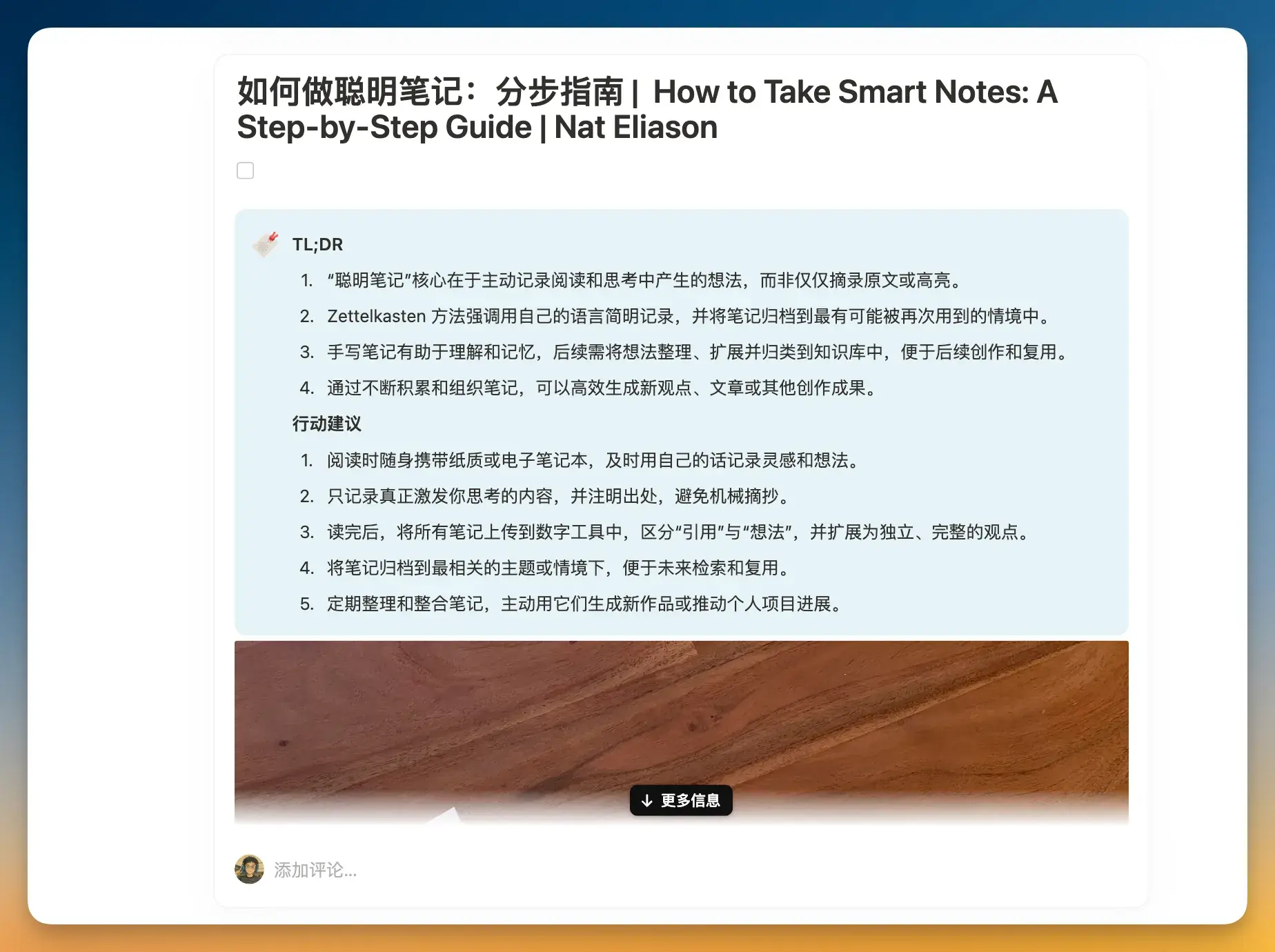Click the down arrow icon beside 更多信息
The height and width of the screenshot is (952, 1275).
[646, 800]
